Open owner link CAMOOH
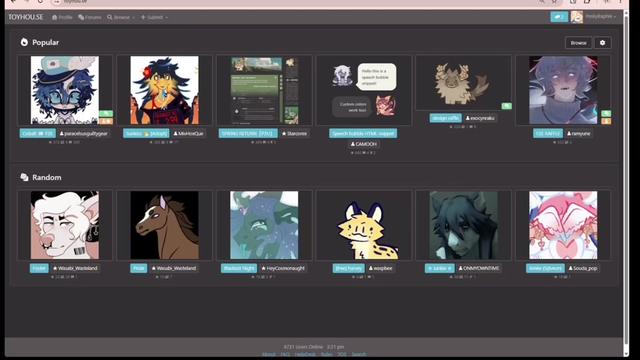Image resolution: width=640 pixels, height=360 pixels. coord(364,144)
